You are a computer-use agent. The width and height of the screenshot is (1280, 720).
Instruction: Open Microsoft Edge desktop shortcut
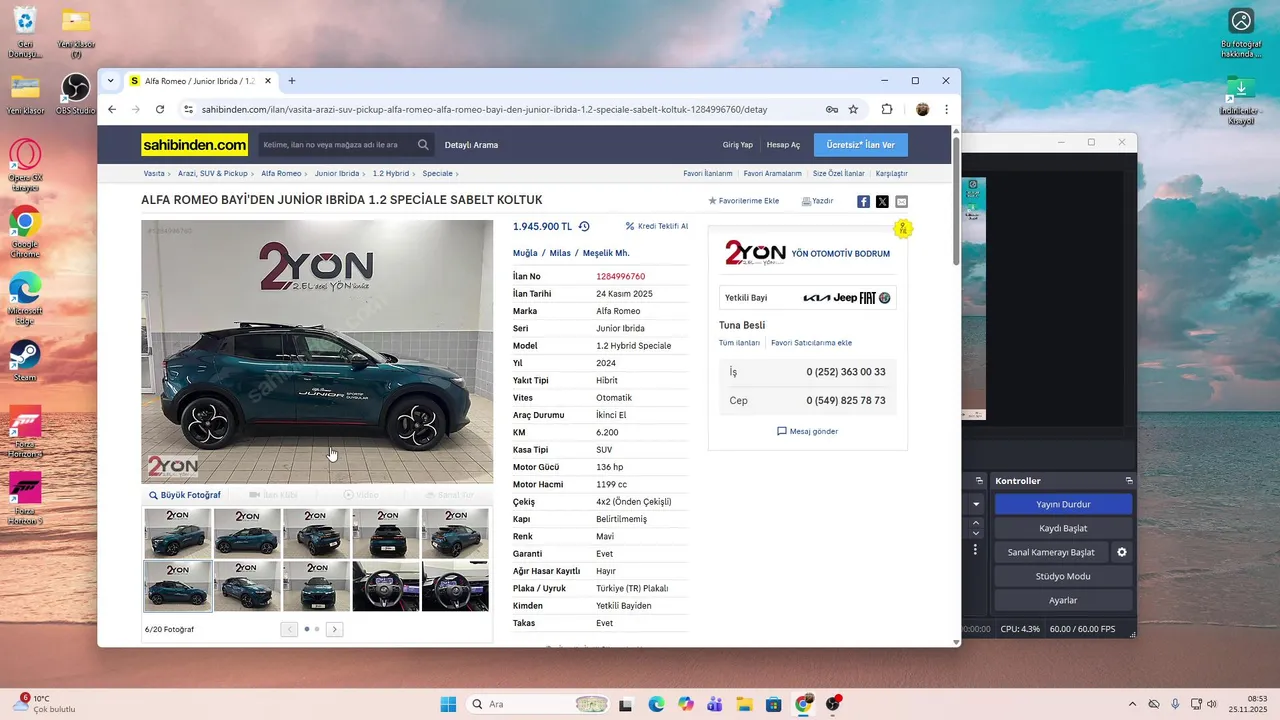[x=25, y=297]
